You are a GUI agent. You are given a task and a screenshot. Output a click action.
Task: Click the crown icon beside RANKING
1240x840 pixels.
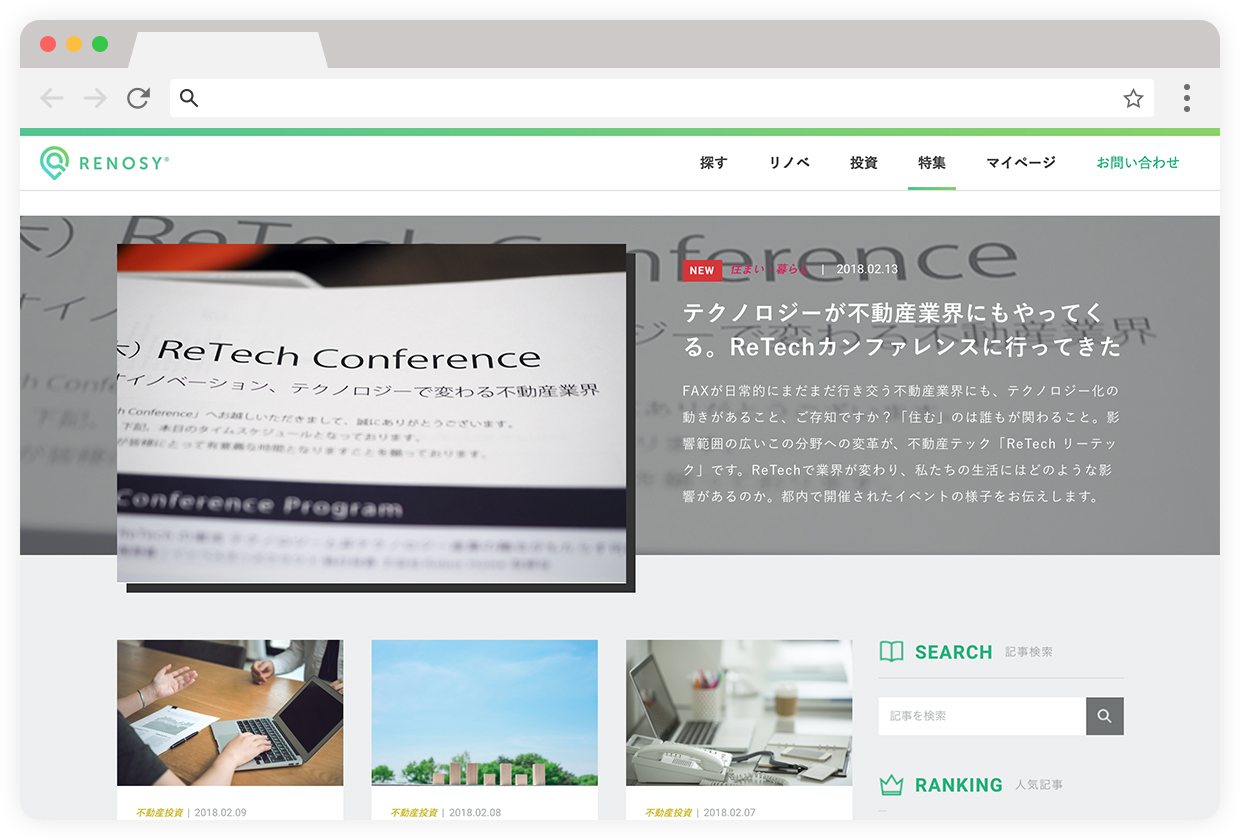click(891, 785)
